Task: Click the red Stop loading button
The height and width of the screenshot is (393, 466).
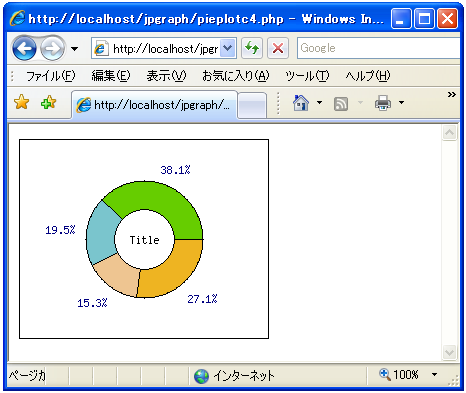Action: (x=278, y=48)
